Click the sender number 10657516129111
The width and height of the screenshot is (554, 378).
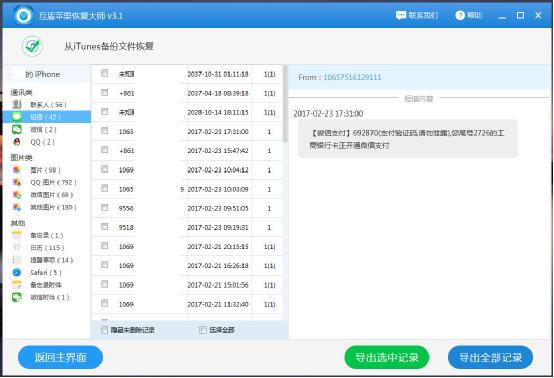[x=352, y=77]
